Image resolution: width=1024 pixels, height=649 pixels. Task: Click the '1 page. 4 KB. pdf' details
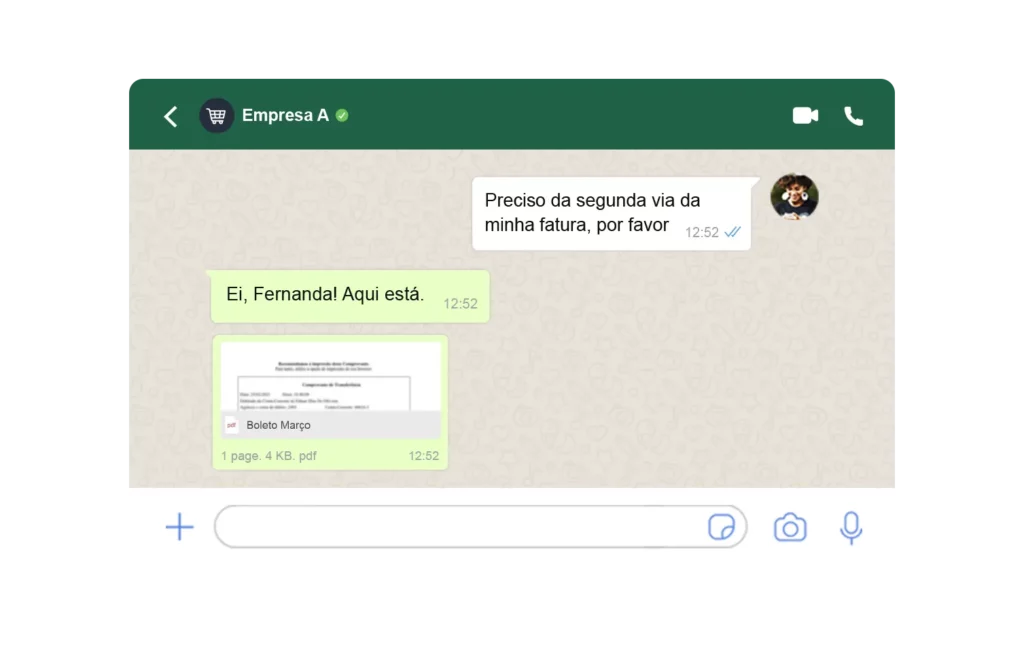tap(268, 456)
